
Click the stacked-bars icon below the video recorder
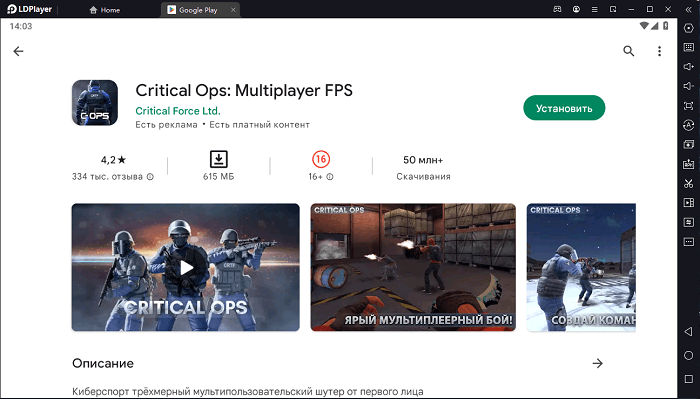[689, 222]
